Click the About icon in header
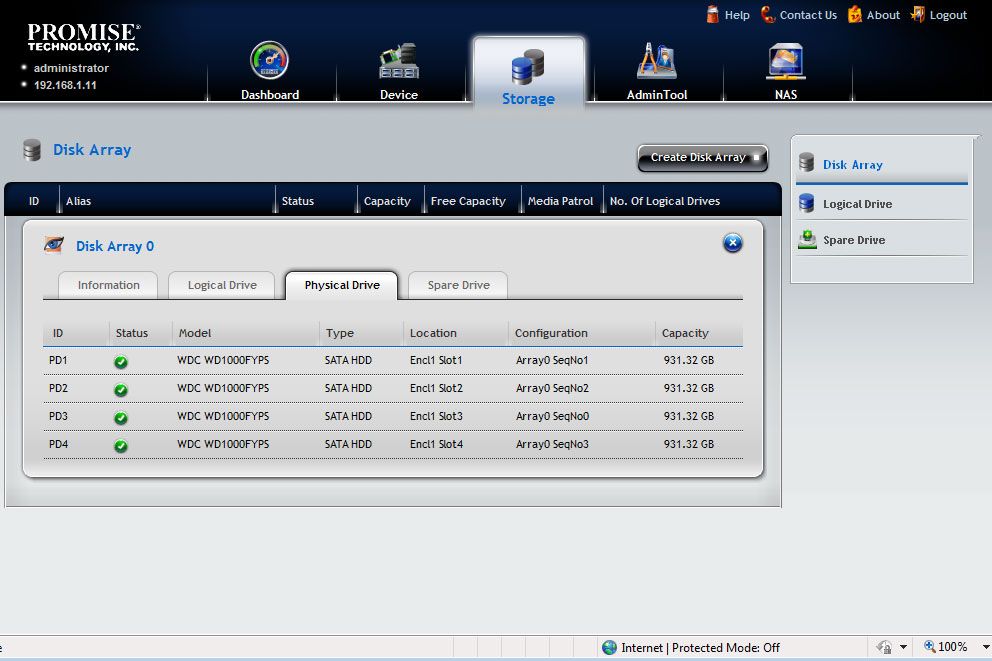992x661 pixels. (x=855, y=14)
